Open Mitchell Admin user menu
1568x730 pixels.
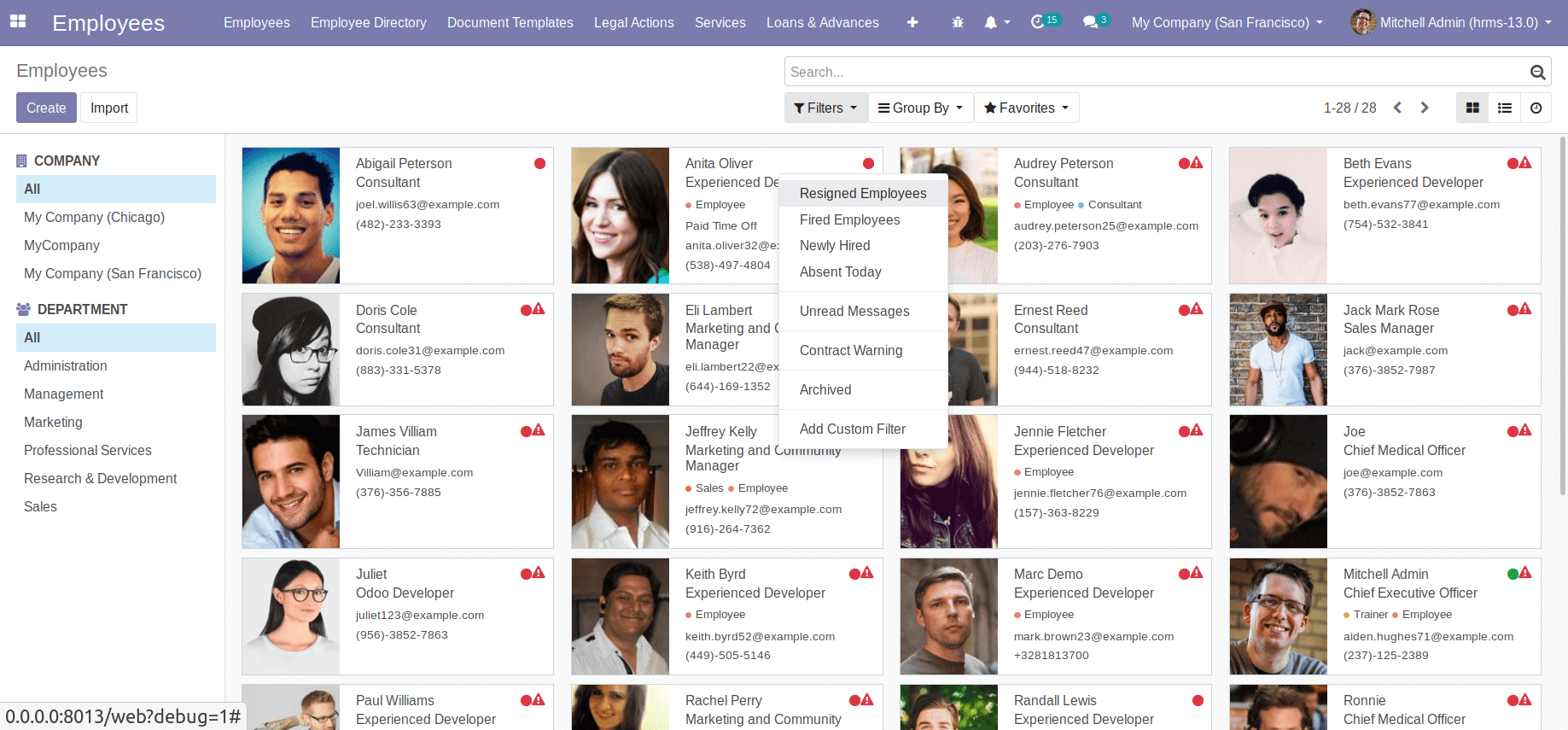1451,22
